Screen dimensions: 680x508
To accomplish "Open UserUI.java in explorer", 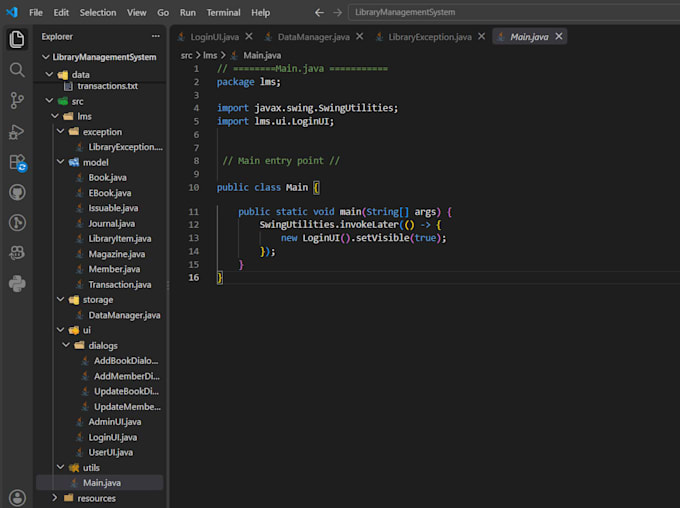I will tap(101, 452).
